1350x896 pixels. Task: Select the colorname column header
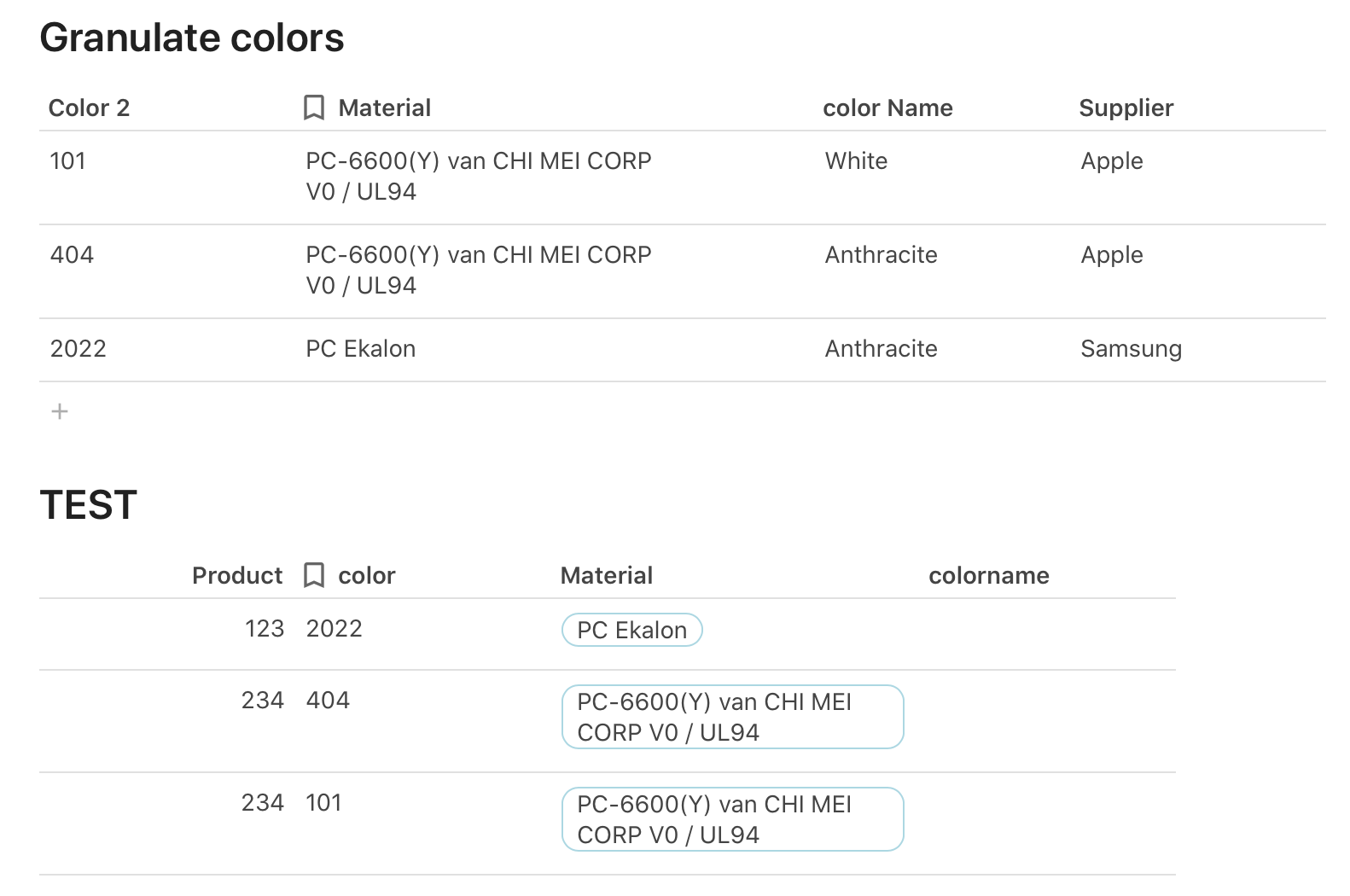988,576
